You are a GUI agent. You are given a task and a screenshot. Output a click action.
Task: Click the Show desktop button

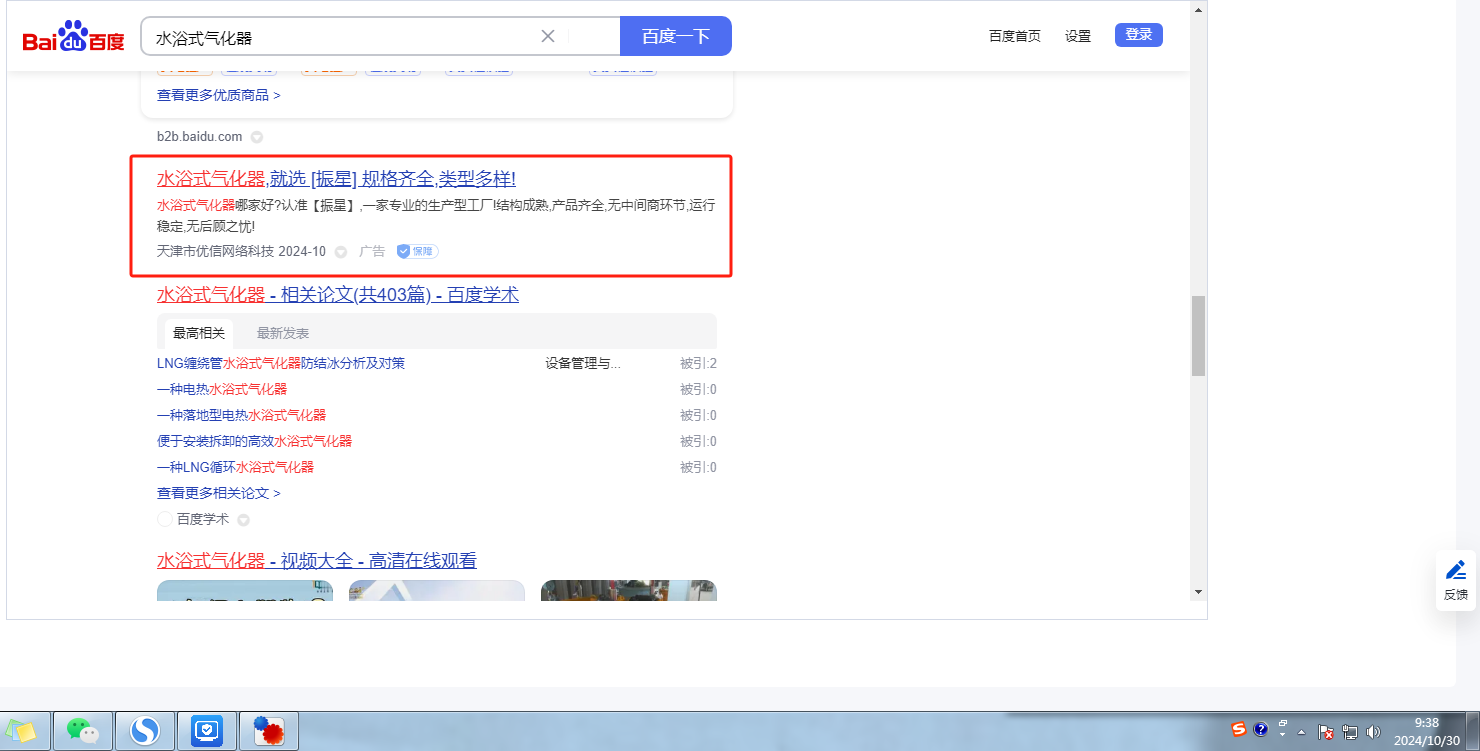coord(1472,732)
